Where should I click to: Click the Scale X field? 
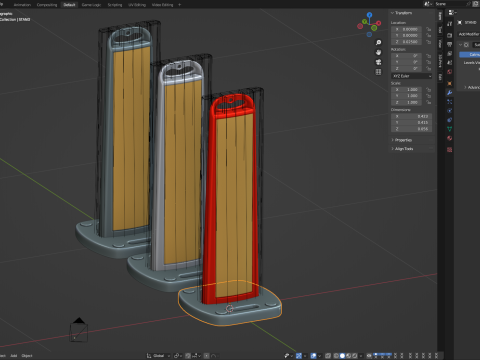tap(407, 89)
